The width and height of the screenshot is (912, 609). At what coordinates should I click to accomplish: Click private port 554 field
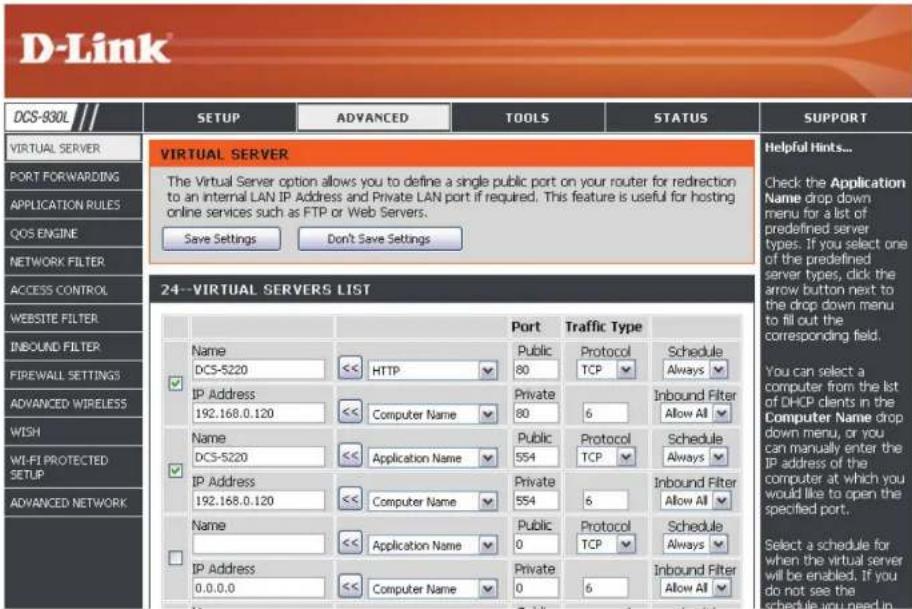point(535,501)
